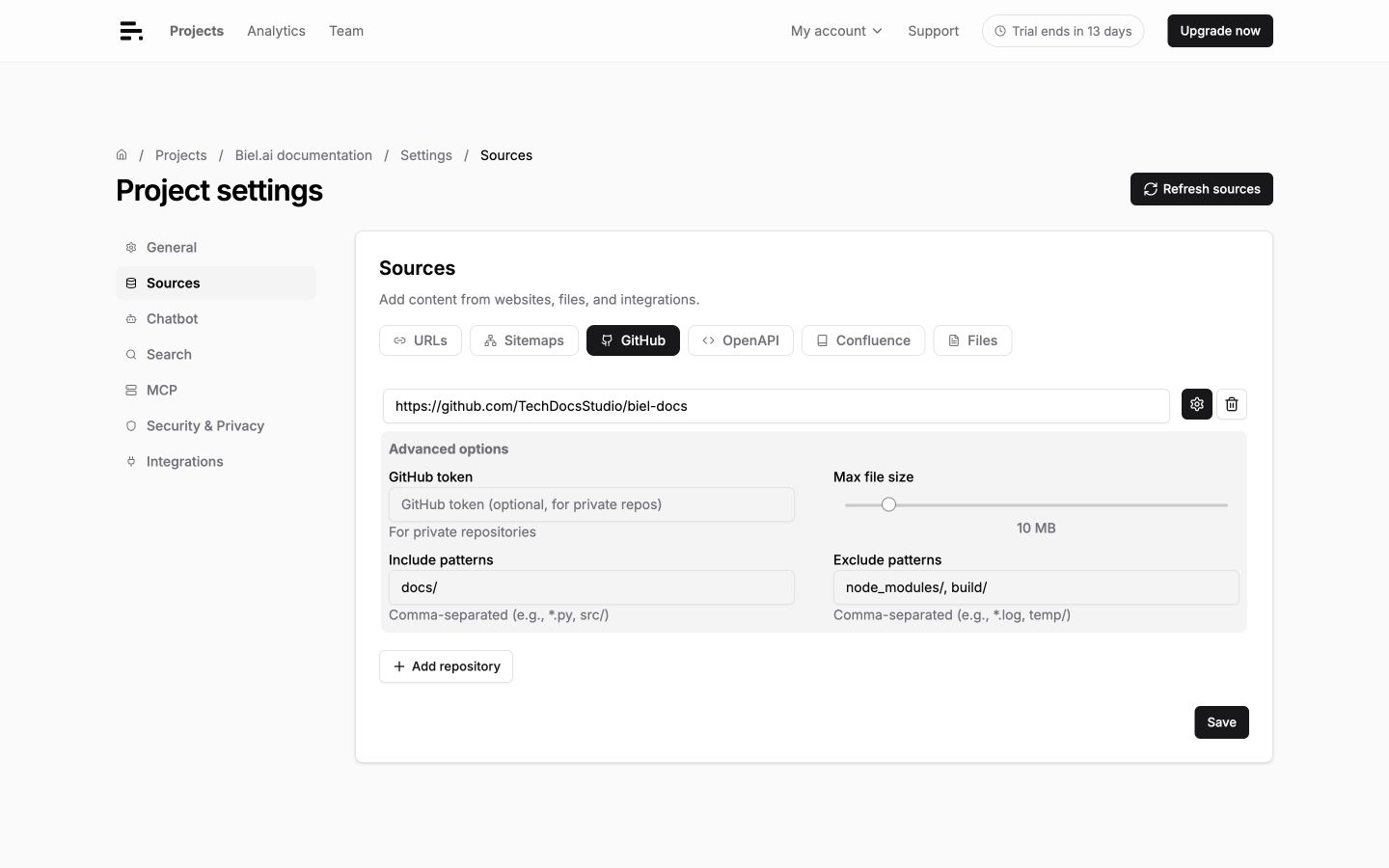The width and height of the screenshot is (1389, 868).
Task: Open Security & Privacy settings
Action: tap(216, 425)
